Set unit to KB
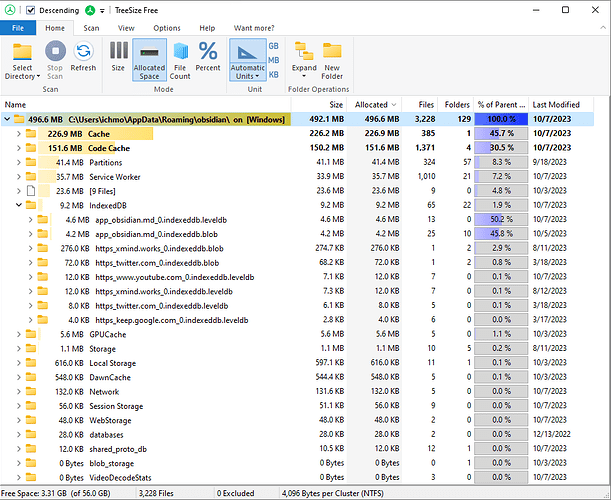This screenshot has width=611, height=500. [274, 74]
